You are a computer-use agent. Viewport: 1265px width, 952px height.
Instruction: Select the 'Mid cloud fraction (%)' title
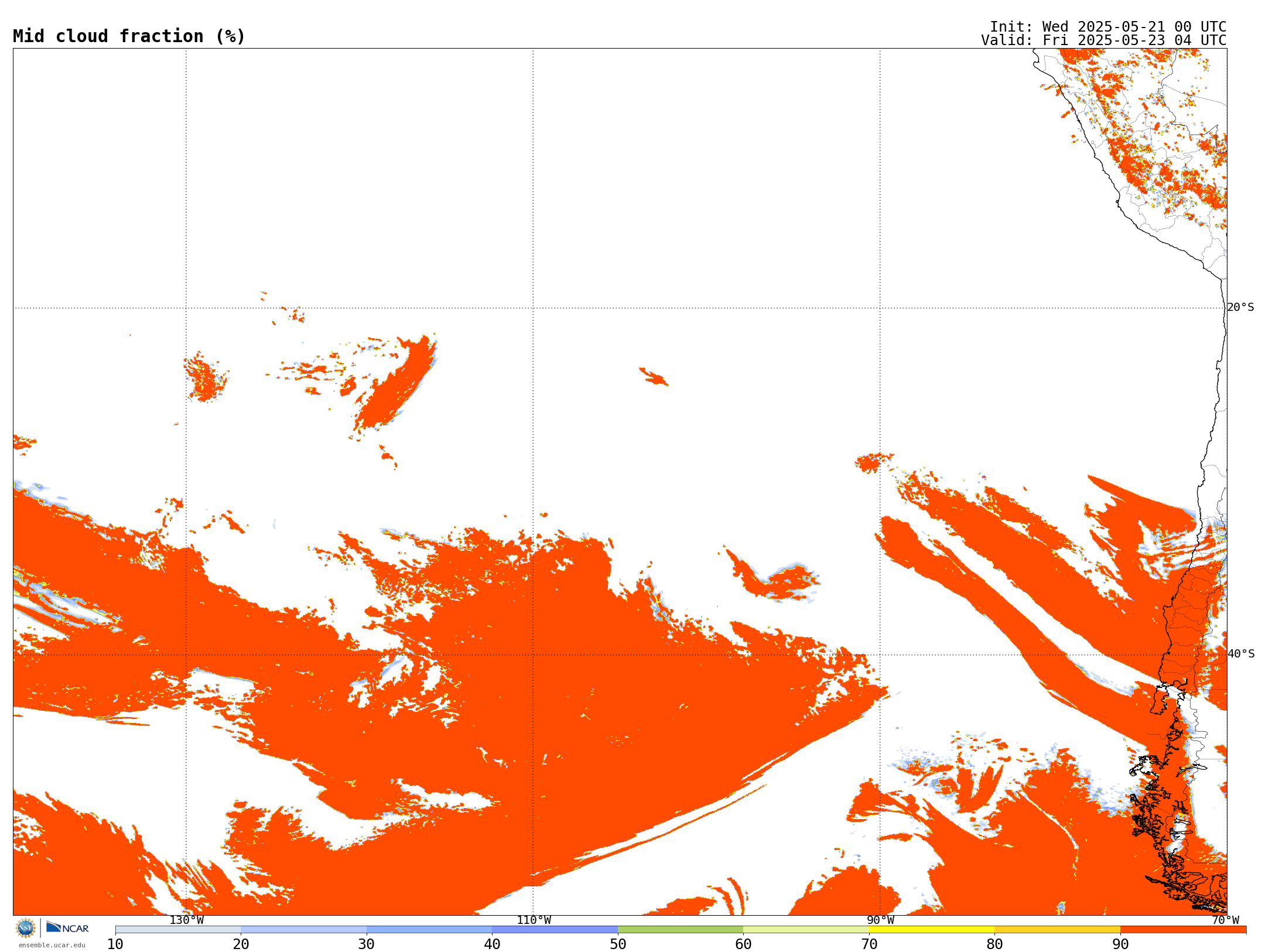[129, 36]
